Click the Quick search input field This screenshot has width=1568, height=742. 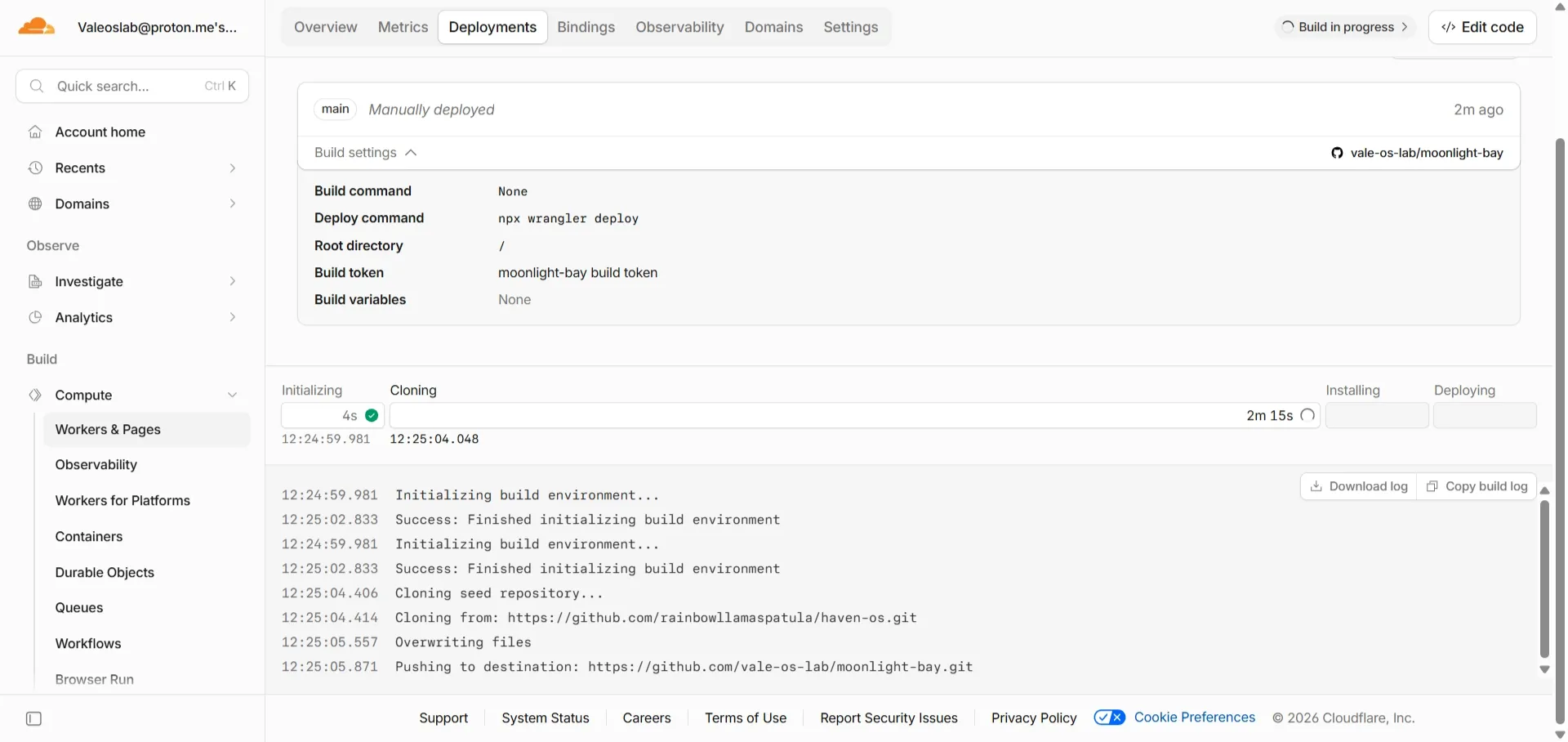tap(132, 86)
